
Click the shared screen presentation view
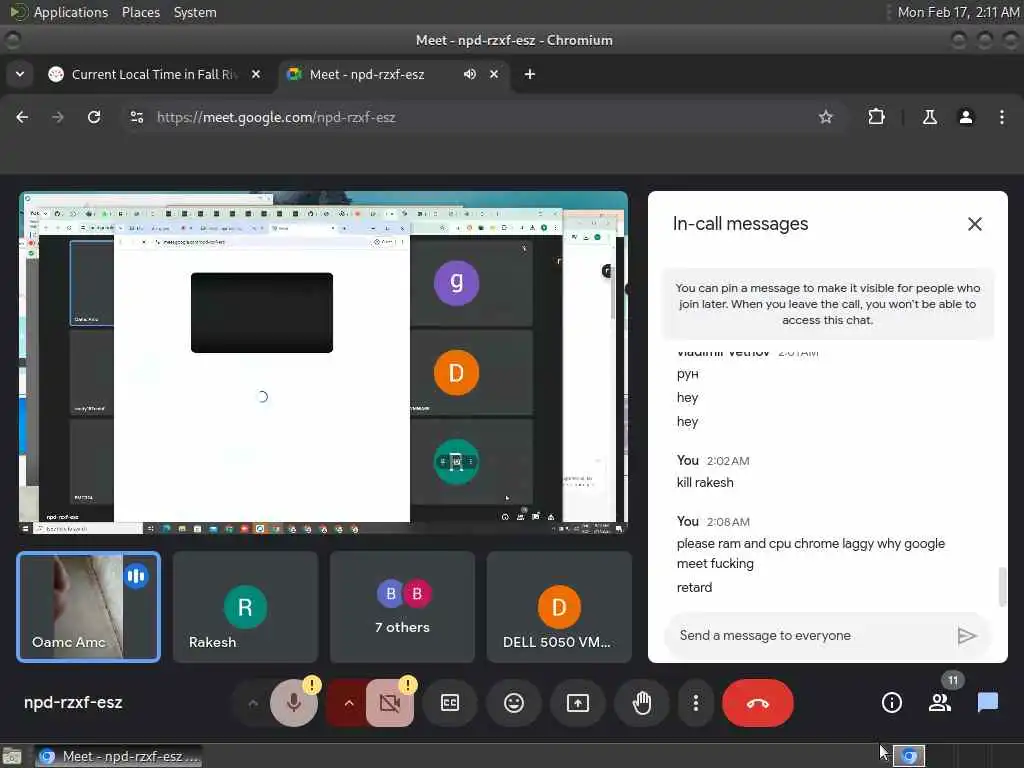pos(323,363)
